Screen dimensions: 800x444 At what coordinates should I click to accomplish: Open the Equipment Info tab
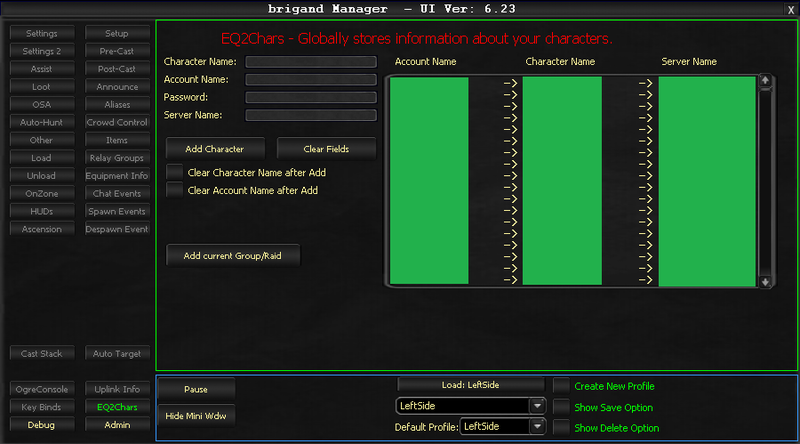(117, 176)
